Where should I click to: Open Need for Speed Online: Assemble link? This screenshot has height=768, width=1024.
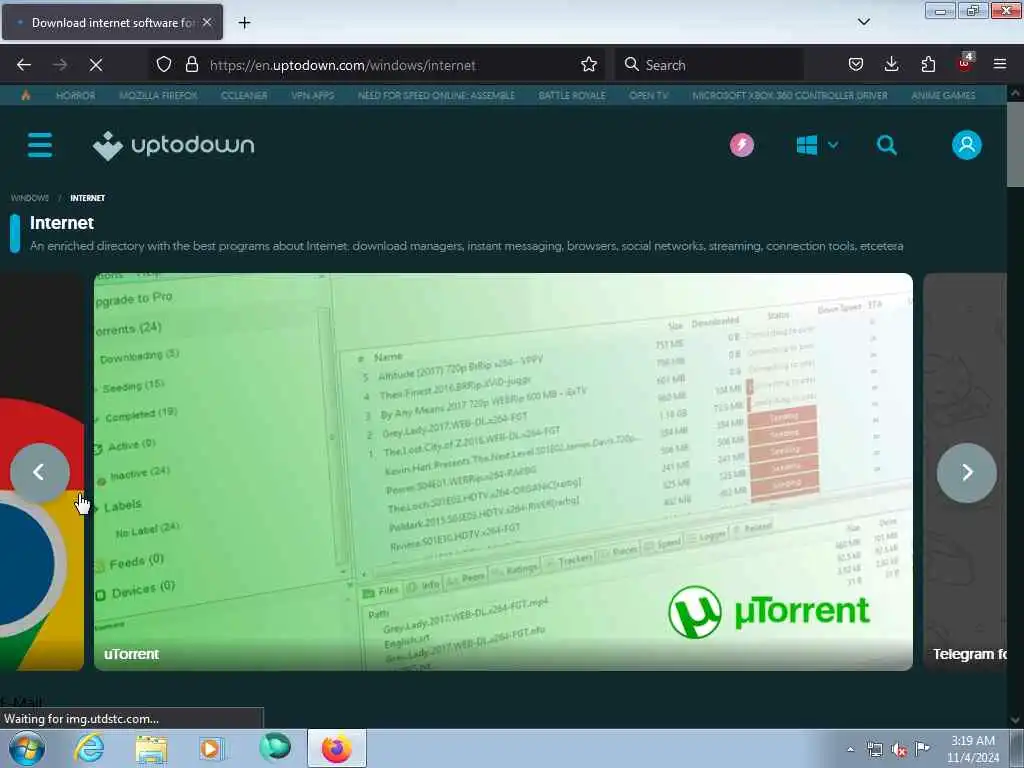[436, 95]
